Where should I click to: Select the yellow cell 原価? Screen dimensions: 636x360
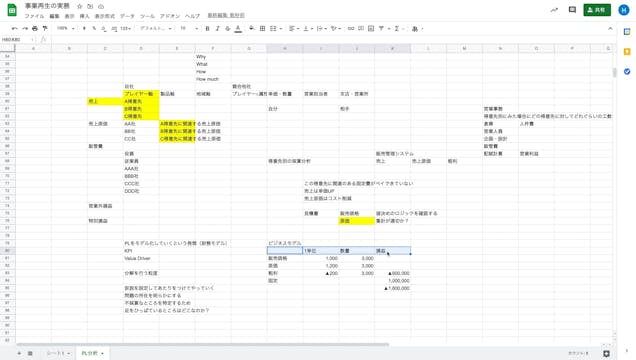(x=357, y=221)
